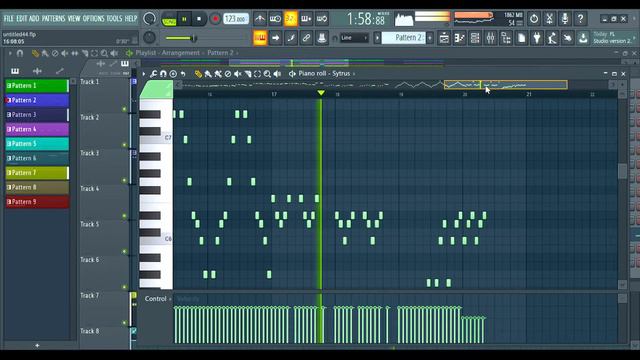The image size is (640, 360).
Task: Select the Piano roll mute tool
Action: point(238,74)
